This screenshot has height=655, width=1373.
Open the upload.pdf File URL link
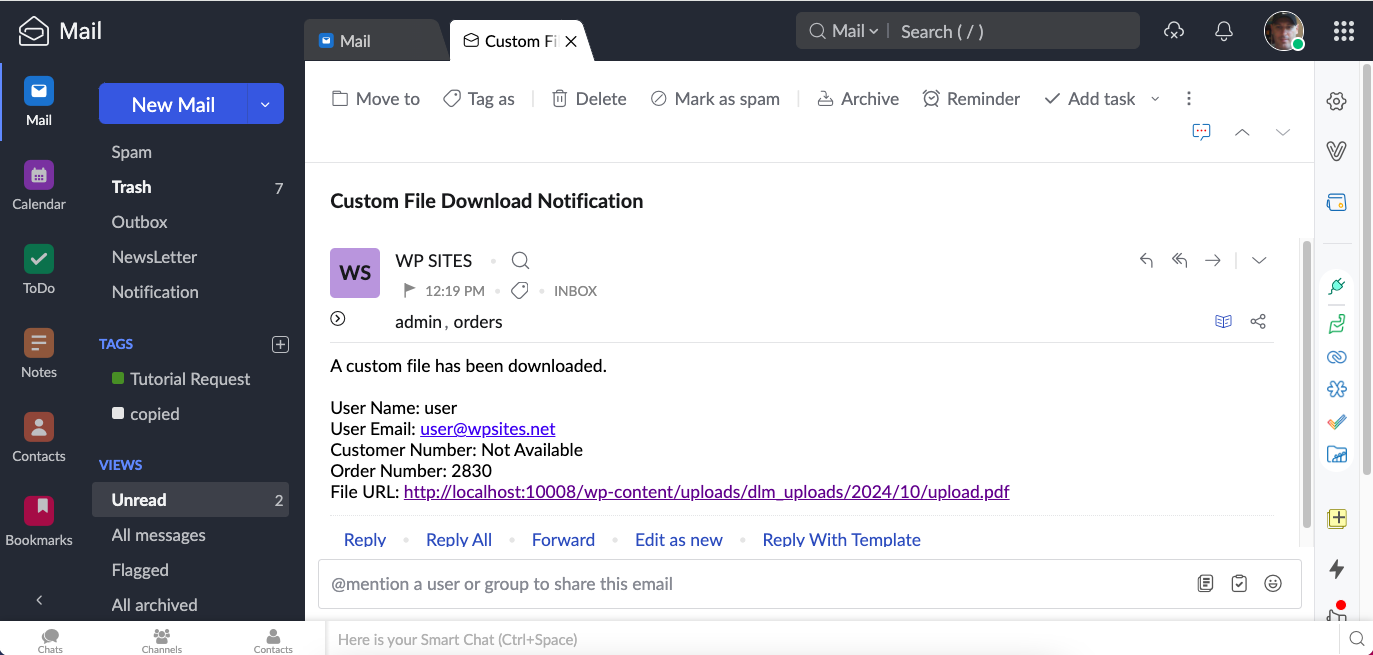click(x=706, y=492)
